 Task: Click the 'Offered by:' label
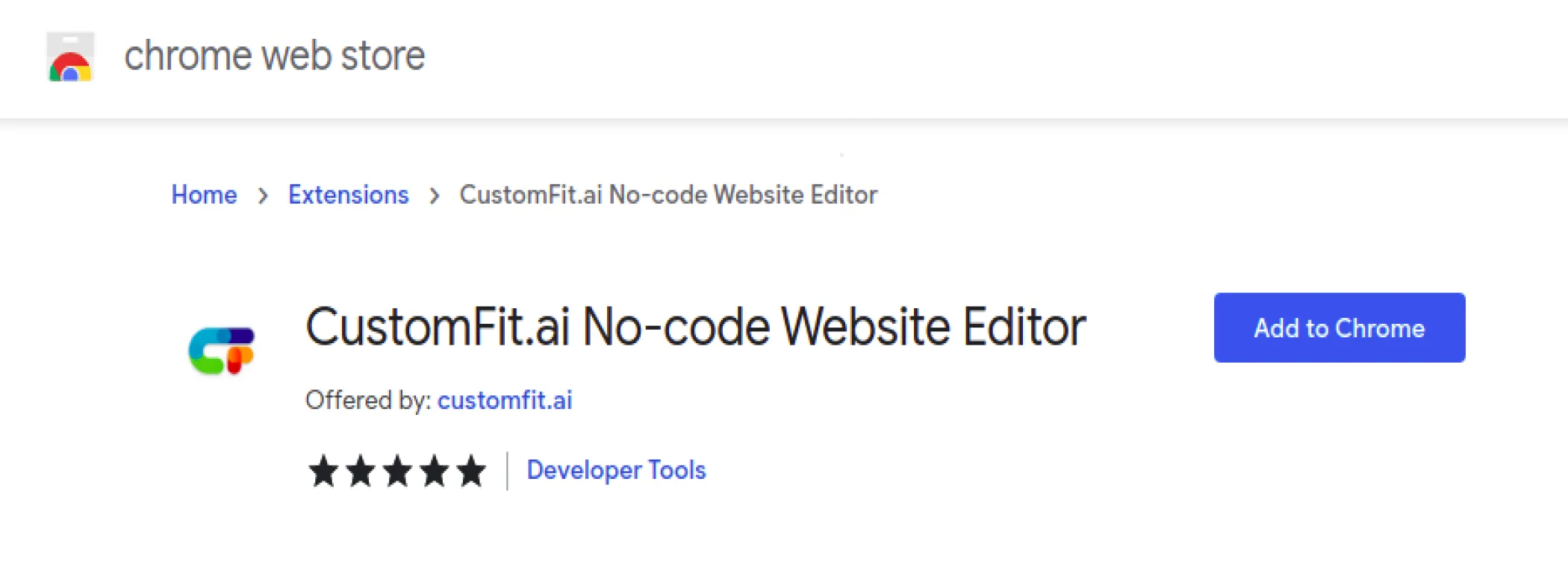point(368,401)
